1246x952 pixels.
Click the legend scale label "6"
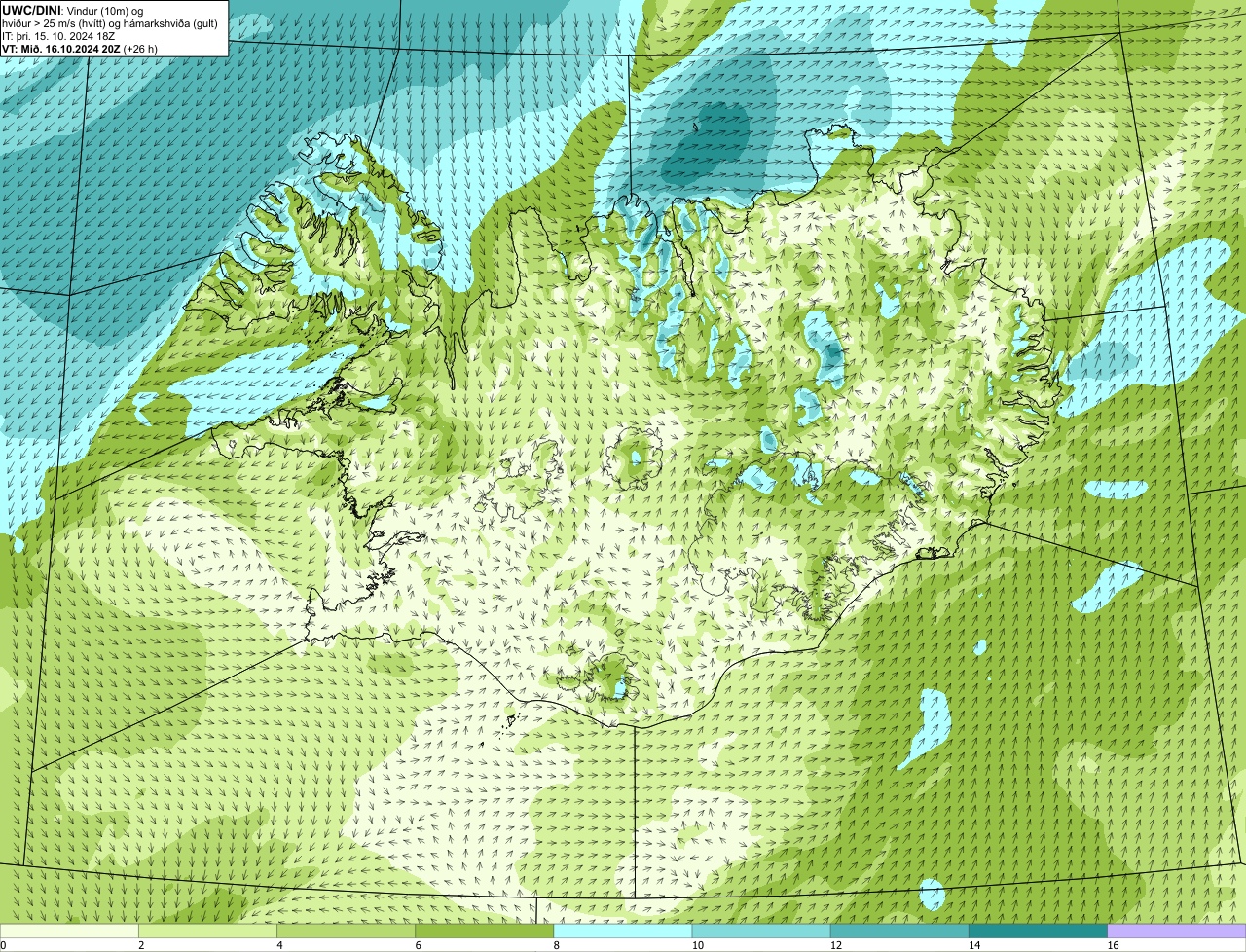[x=419, y=945]
